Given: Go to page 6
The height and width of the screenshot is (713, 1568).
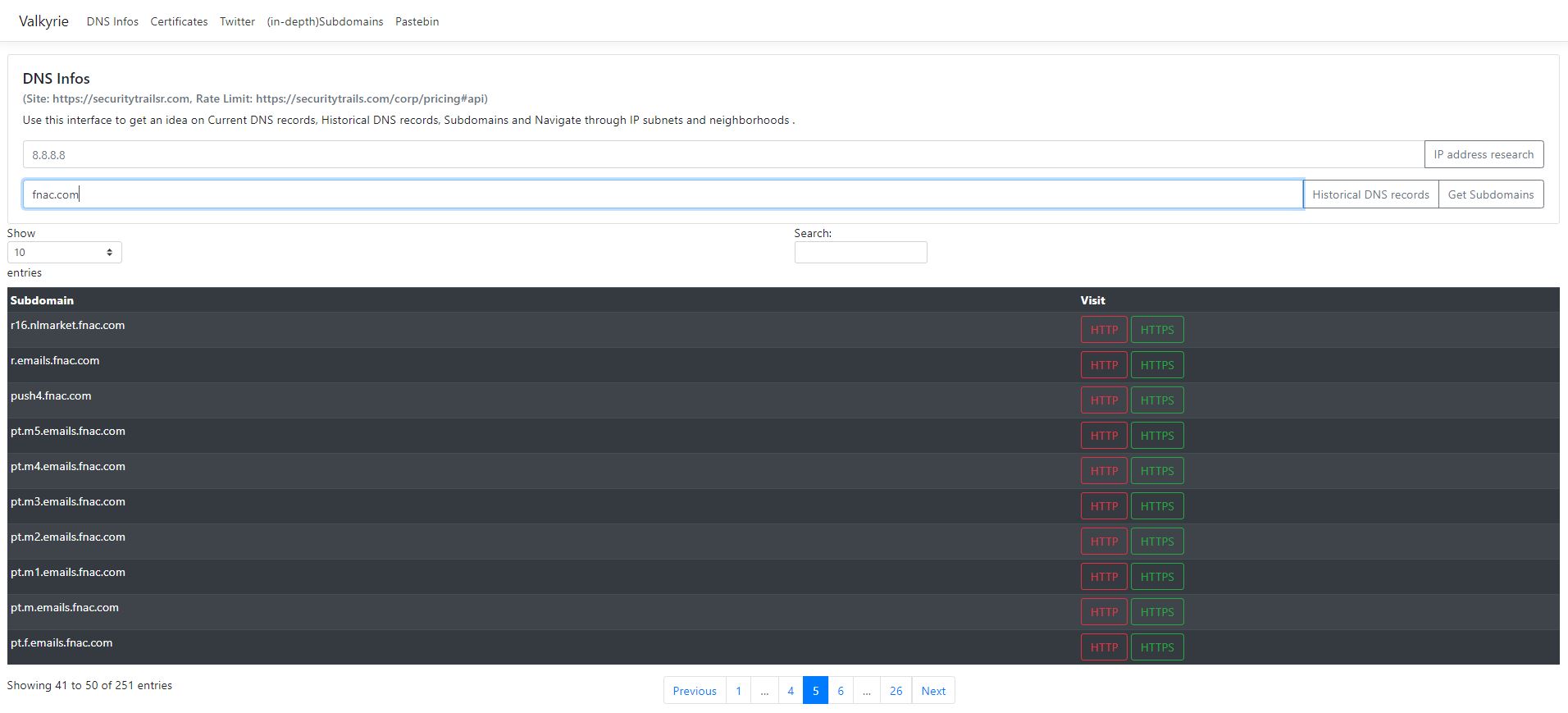Looking at the screenshot, I should click(x=841, y=691).
